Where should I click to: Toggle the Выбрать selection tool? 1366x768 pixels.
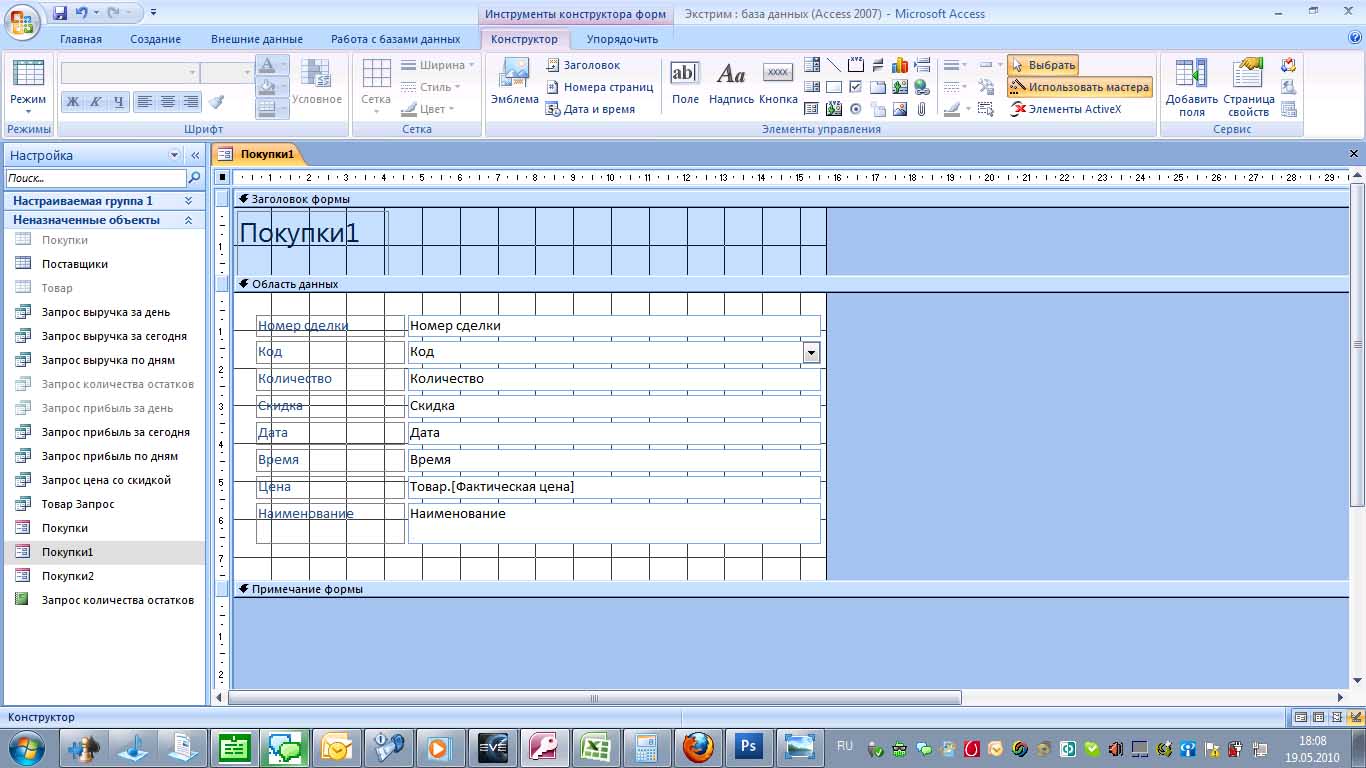(1043, 65)
